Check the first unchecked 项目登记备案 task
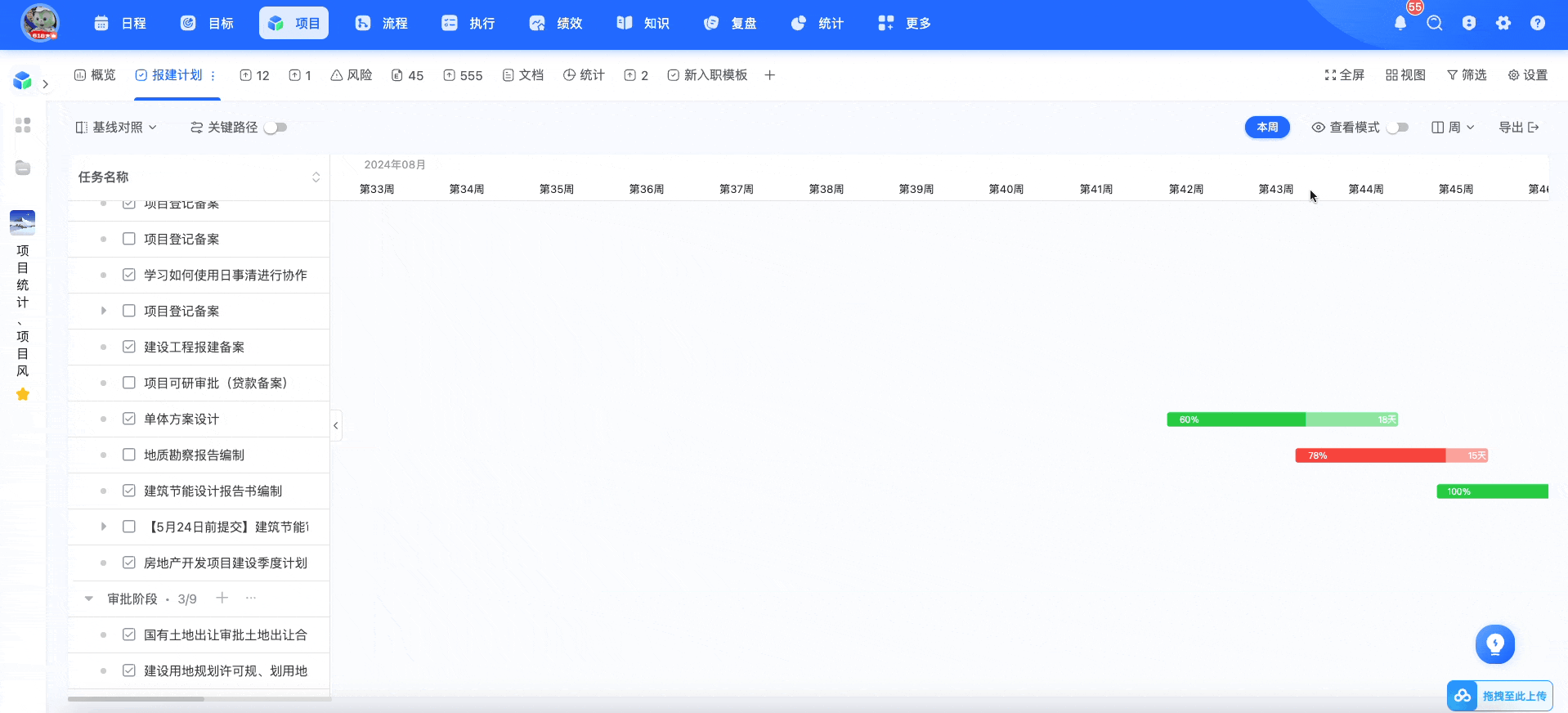Viewport: 1568px width, 713px height. 128,239
